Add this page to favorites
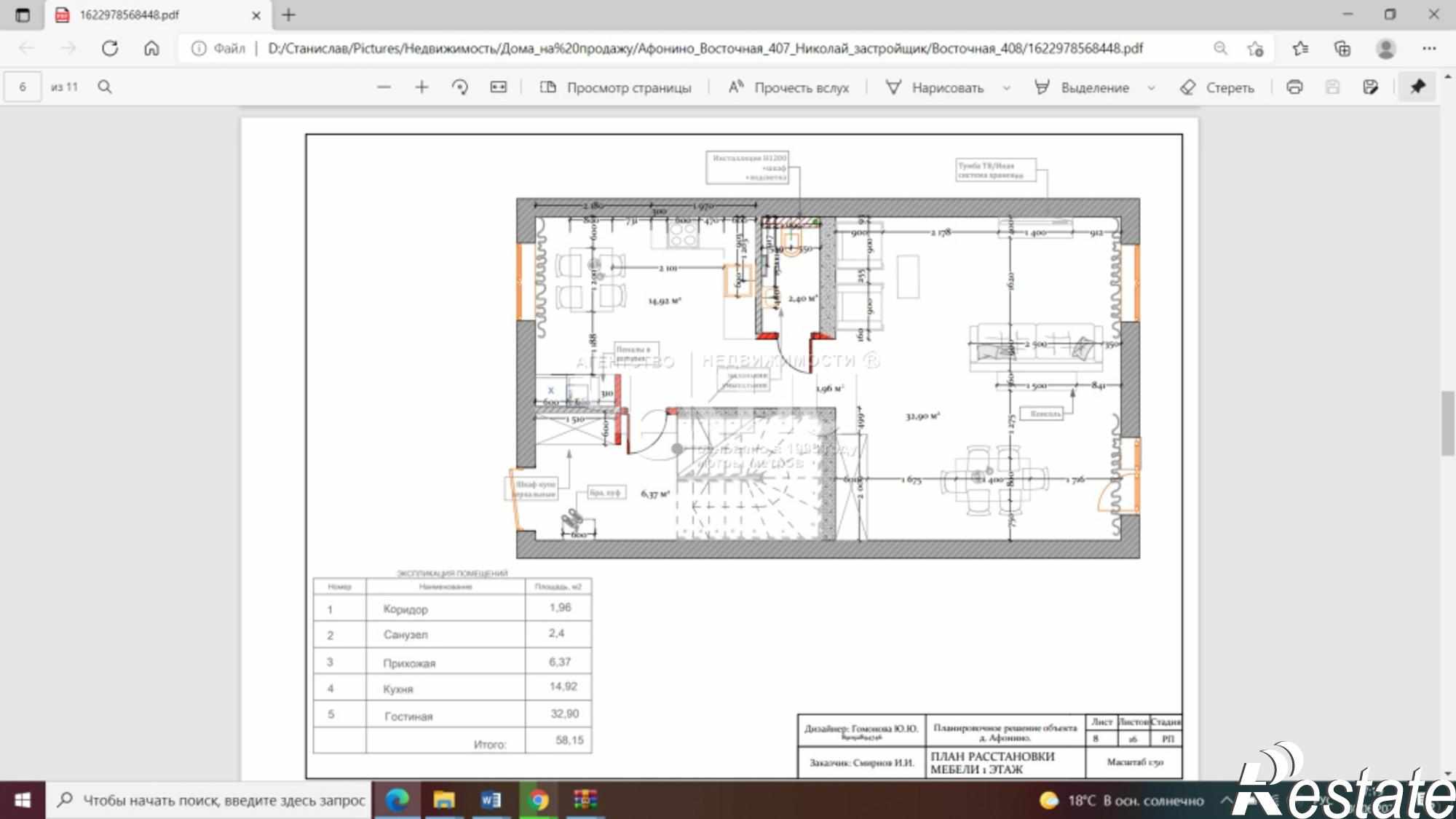The height and width of the screenshot is (819, 1456). click(1255, 48)
